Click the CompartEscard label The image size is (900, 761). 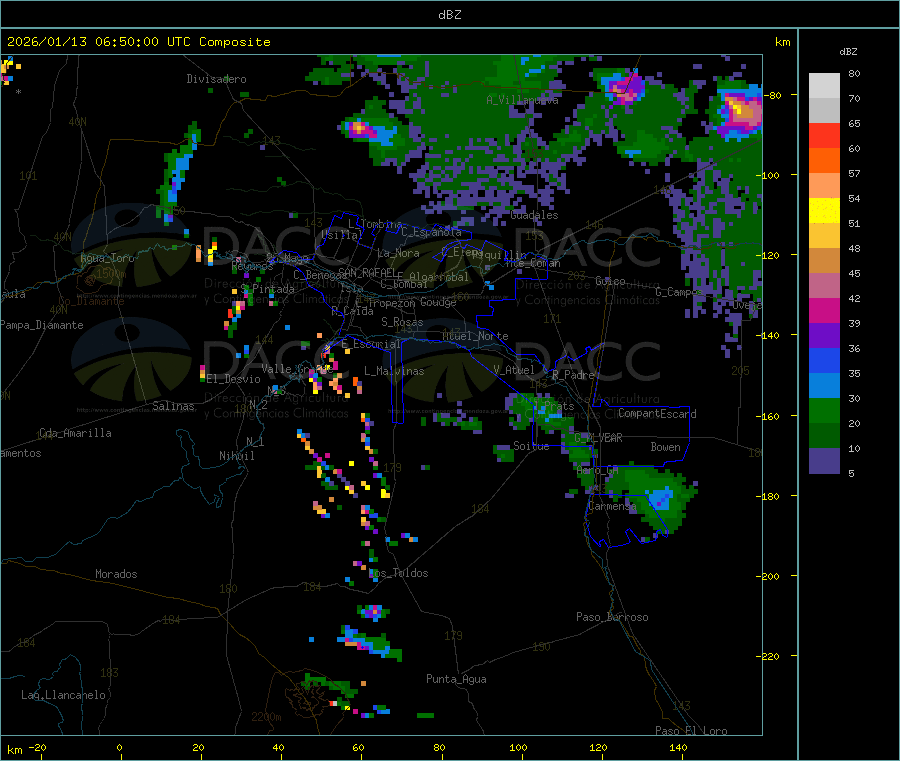pyautogui.click(x=657, y=414)
